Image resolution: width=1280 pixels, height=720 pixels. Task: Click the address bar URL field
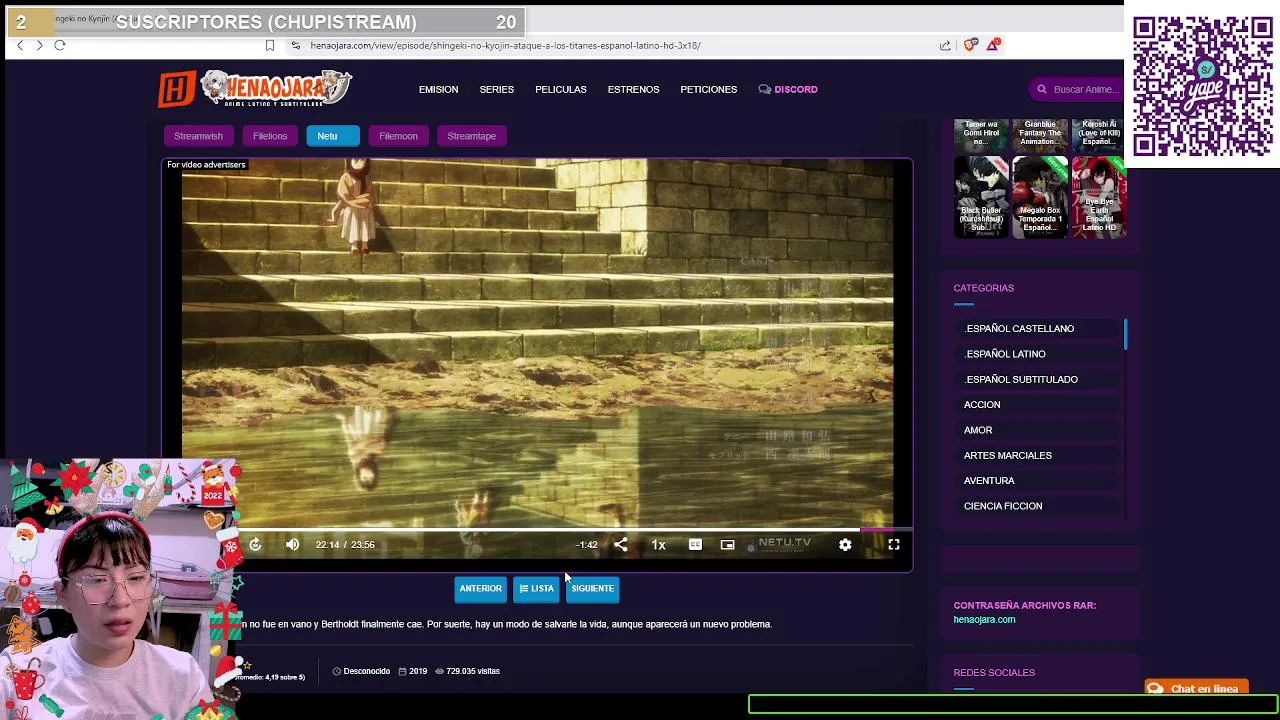click(505, 45)
